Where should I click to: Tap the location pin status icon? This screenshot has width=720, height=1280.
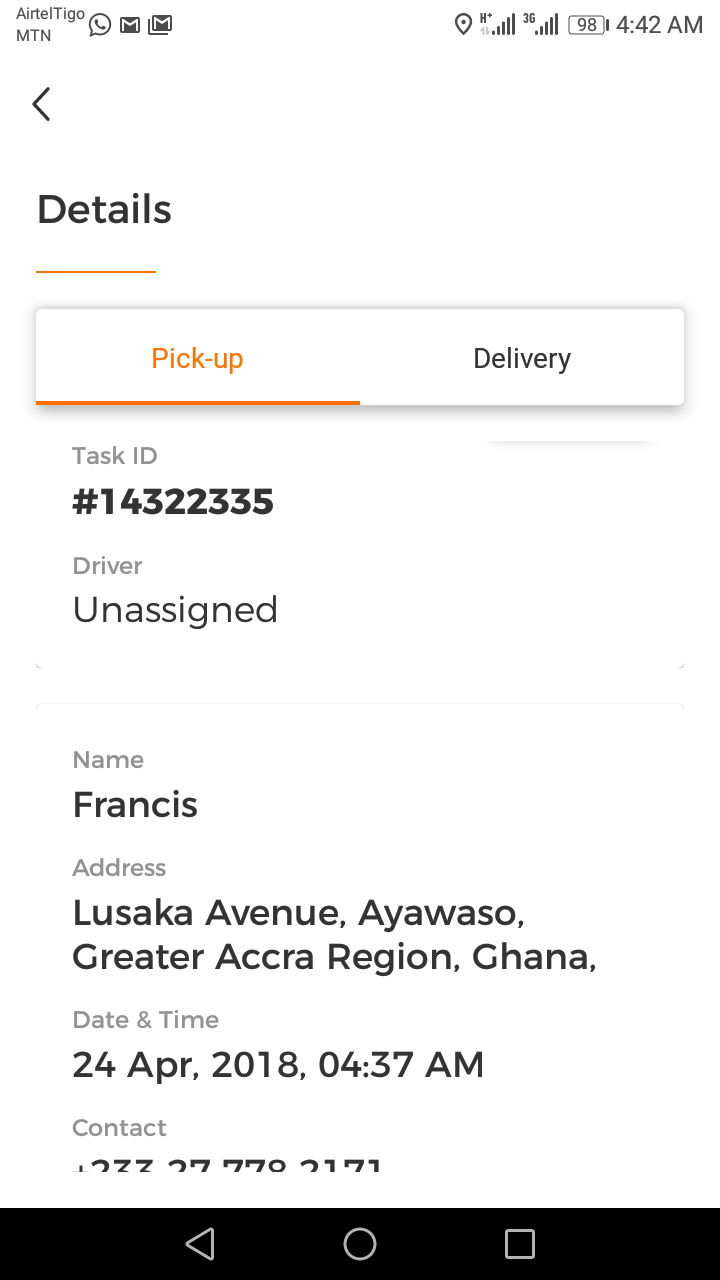point(463,25)
